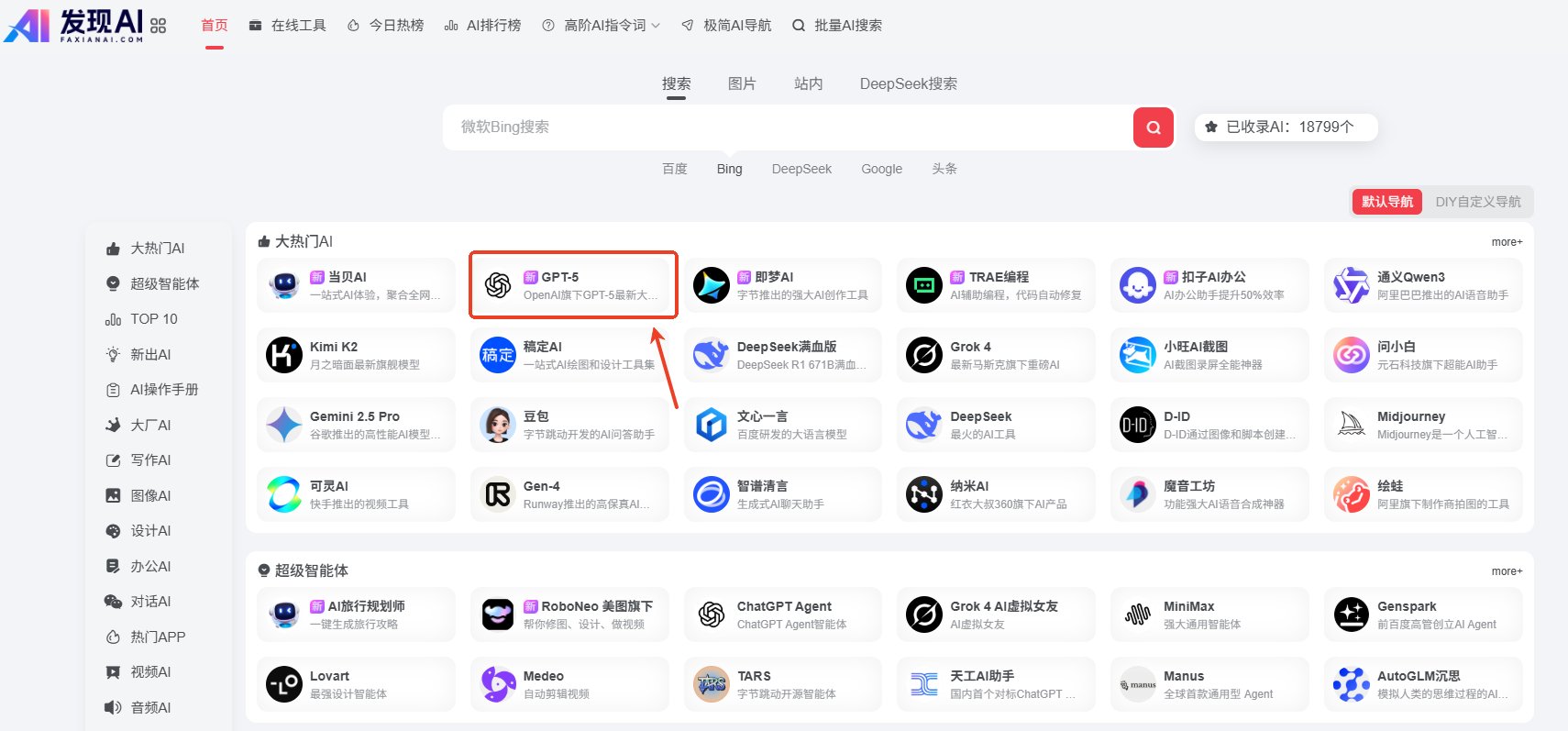Open the 稿定AI blue icon

pyautogui.click(x=498, y=355)
